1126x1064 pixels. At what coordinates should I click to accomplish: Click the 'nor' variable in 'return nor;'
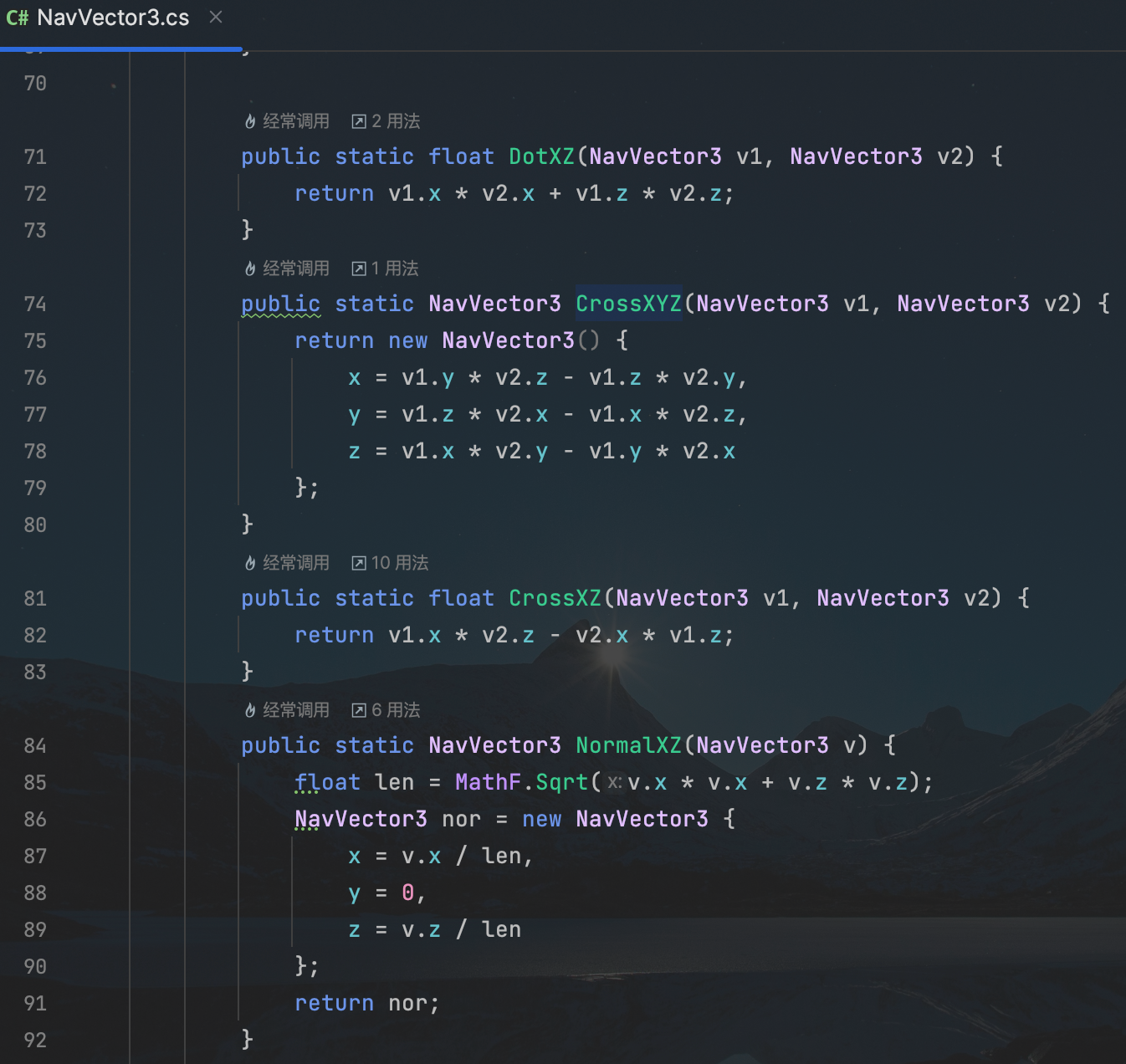[x=408, y=1003]
